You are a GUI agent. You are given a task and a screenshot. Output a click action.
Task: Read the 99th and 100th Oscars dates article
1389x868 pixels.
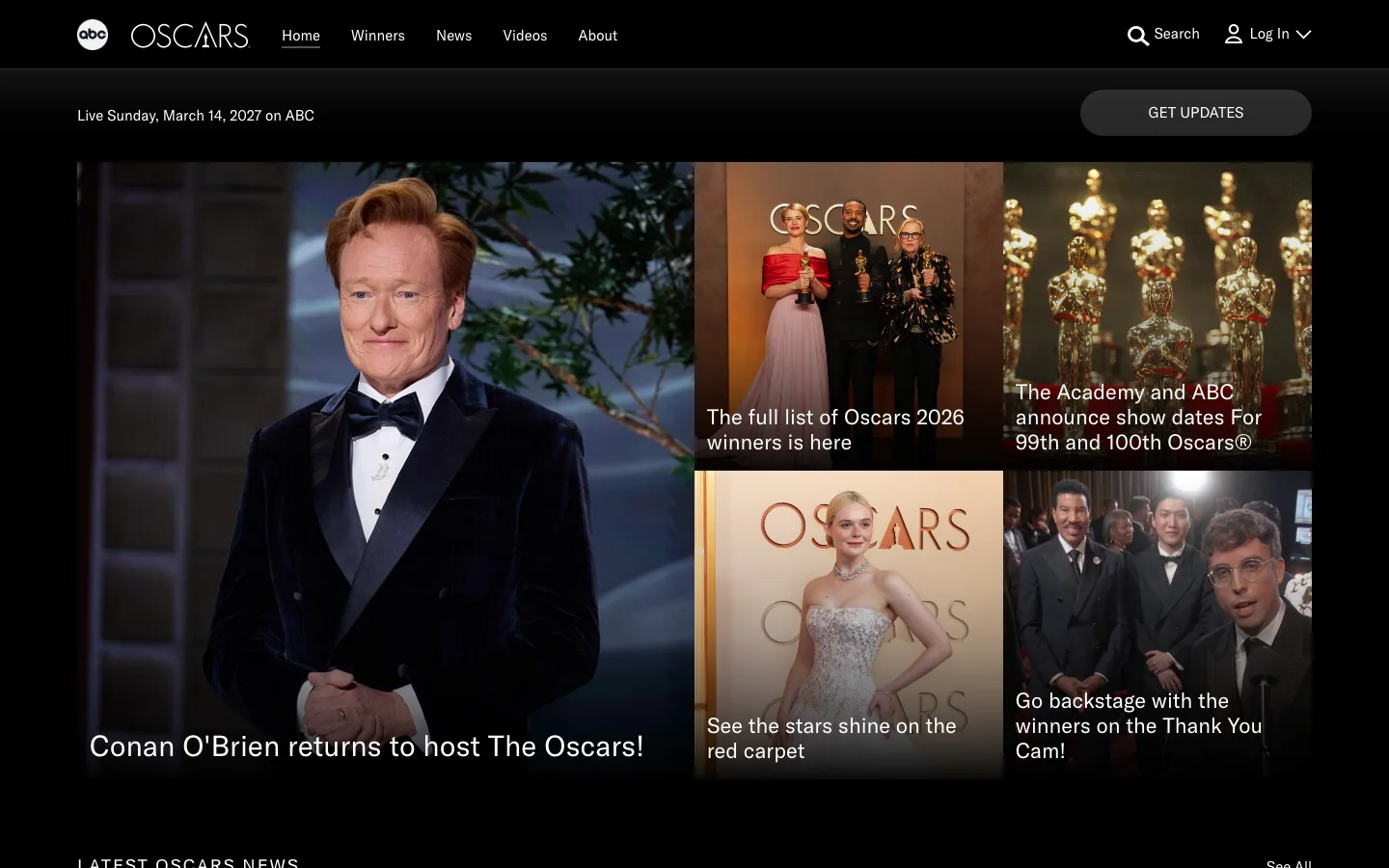[x=1138, y=418]
